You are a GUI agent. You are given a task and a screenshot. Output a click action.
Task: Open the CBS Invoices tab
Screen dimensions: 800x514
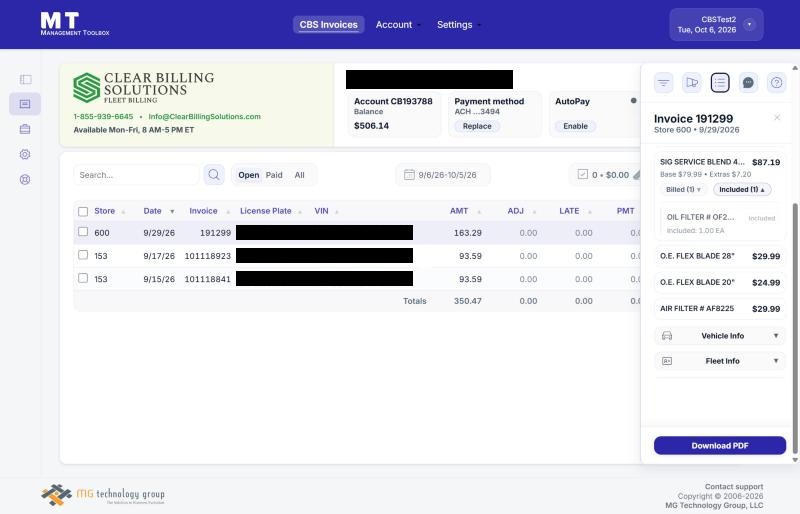tap(329, 25)
